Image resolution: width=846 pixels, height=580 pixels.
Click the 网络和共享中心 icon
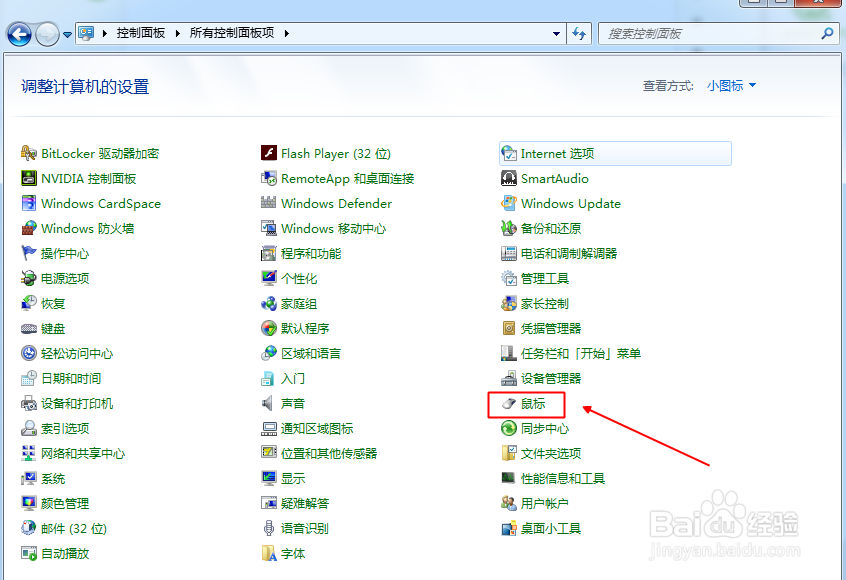point(29,453)
